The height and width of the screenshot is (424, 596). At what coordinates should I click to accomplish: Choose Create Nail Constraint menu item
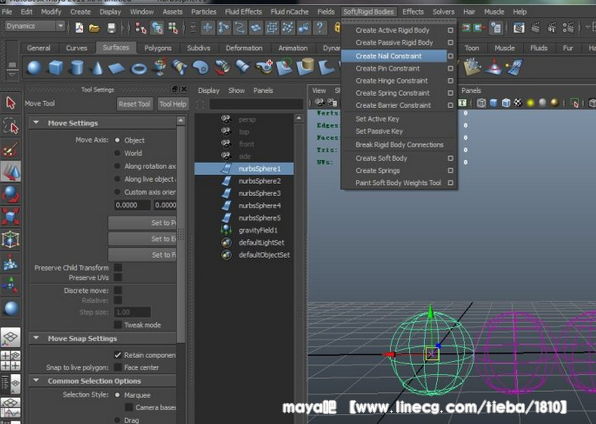(394, 56)
